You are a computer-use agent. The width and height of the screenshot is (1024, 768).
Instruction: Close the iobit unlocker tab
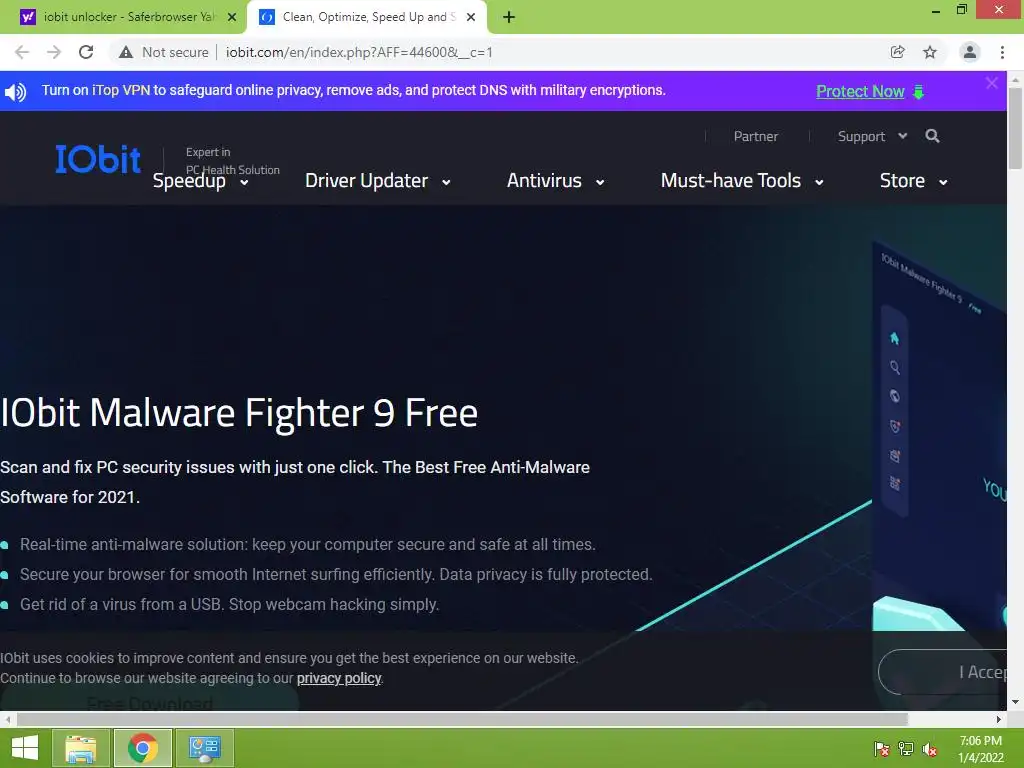[232, 17]
